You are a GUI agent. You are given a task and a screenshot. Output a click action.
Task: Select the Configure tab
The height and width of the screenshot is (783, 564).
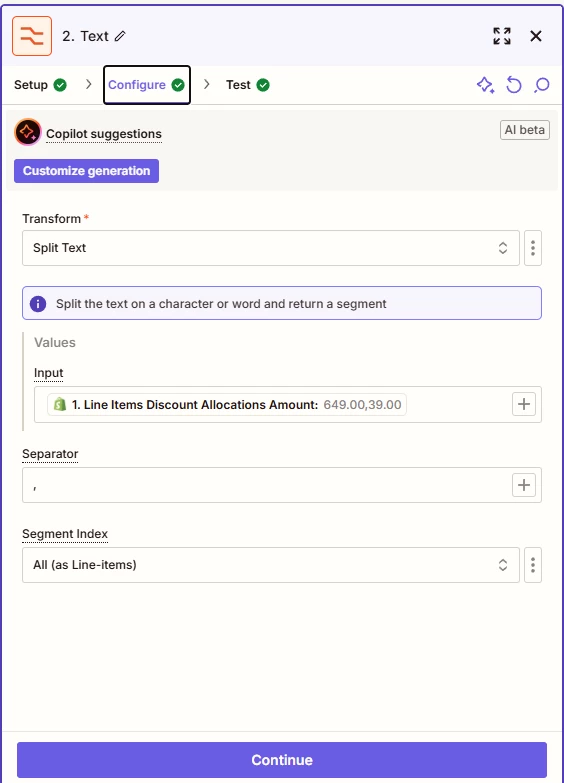pyautogui.click(x=146, y=85)
